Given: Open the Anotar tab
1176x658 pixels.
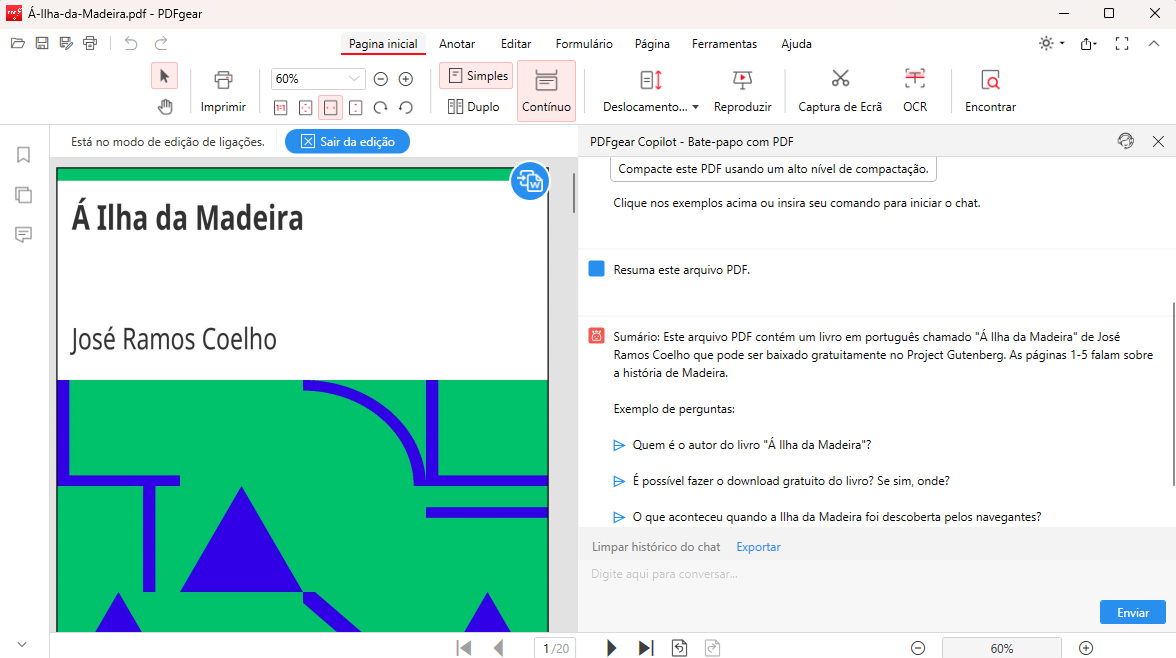Looking at the screenshot, I should [x=457, y=44].
